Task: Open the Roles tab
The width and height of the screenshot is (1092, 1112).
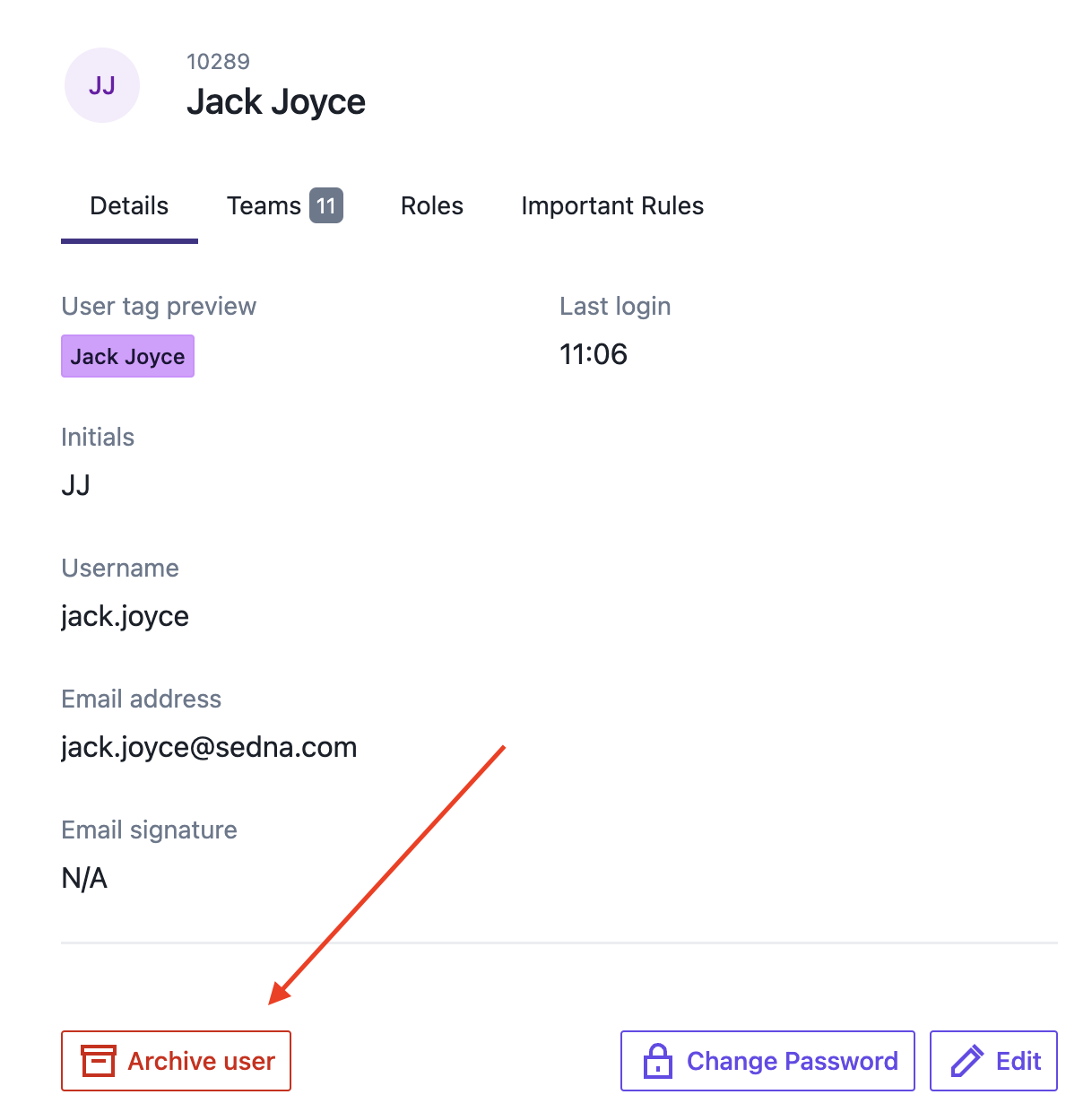Action: [x=432, y=206]
